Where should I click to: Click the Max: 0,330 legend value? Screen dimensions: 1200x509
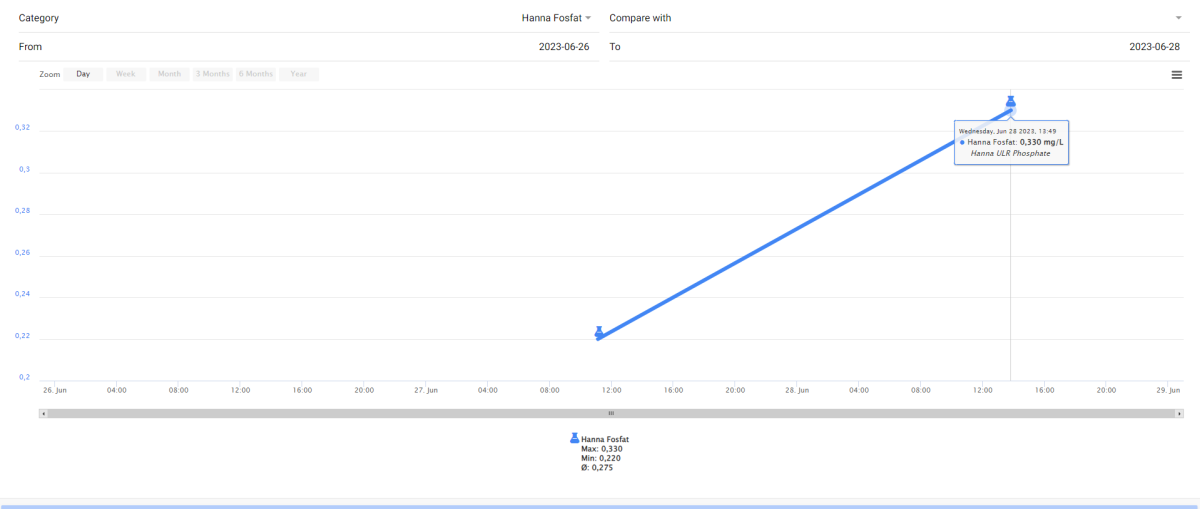coord(602,449)
